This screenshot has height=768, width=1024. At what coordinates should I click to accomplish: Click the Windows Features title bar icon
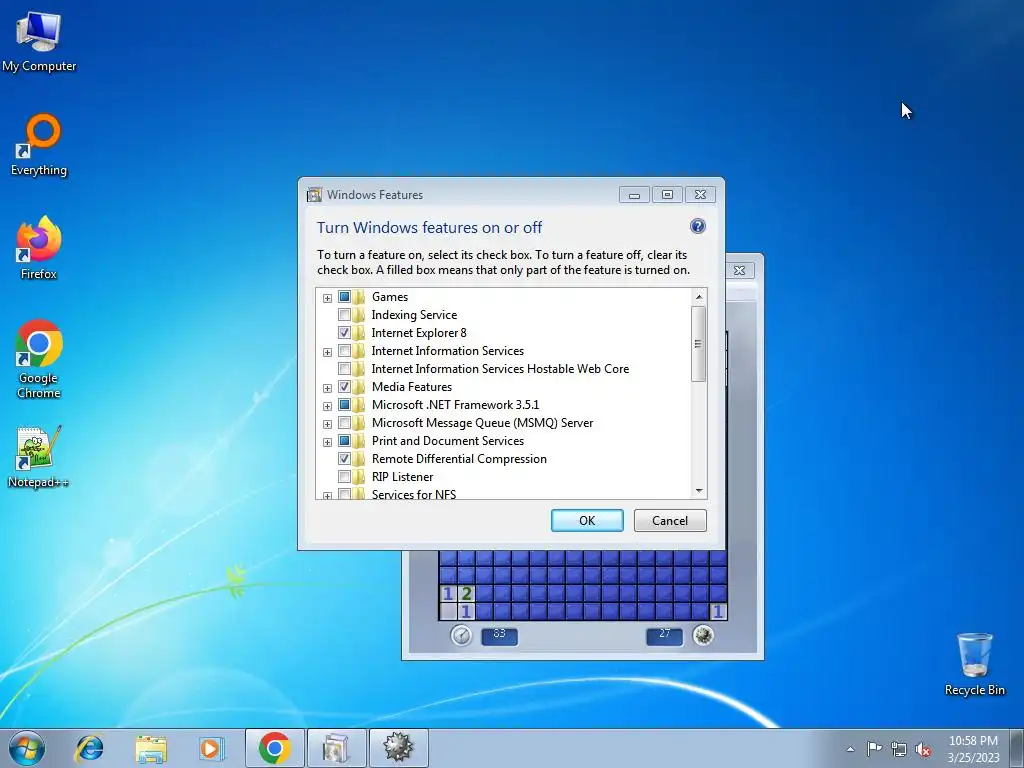pyautogui.click(x=315, y=195)
